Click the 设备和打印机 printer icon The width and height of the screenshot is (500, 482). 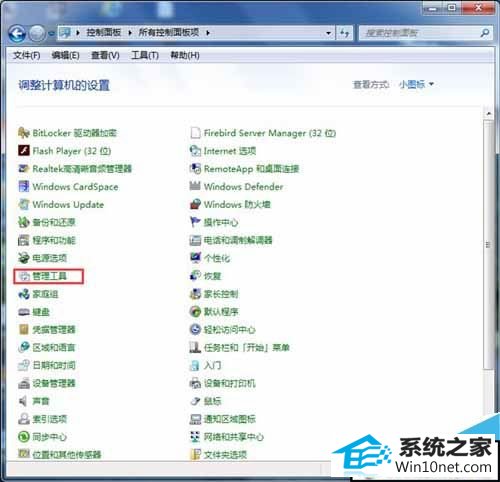pos(195,383)
